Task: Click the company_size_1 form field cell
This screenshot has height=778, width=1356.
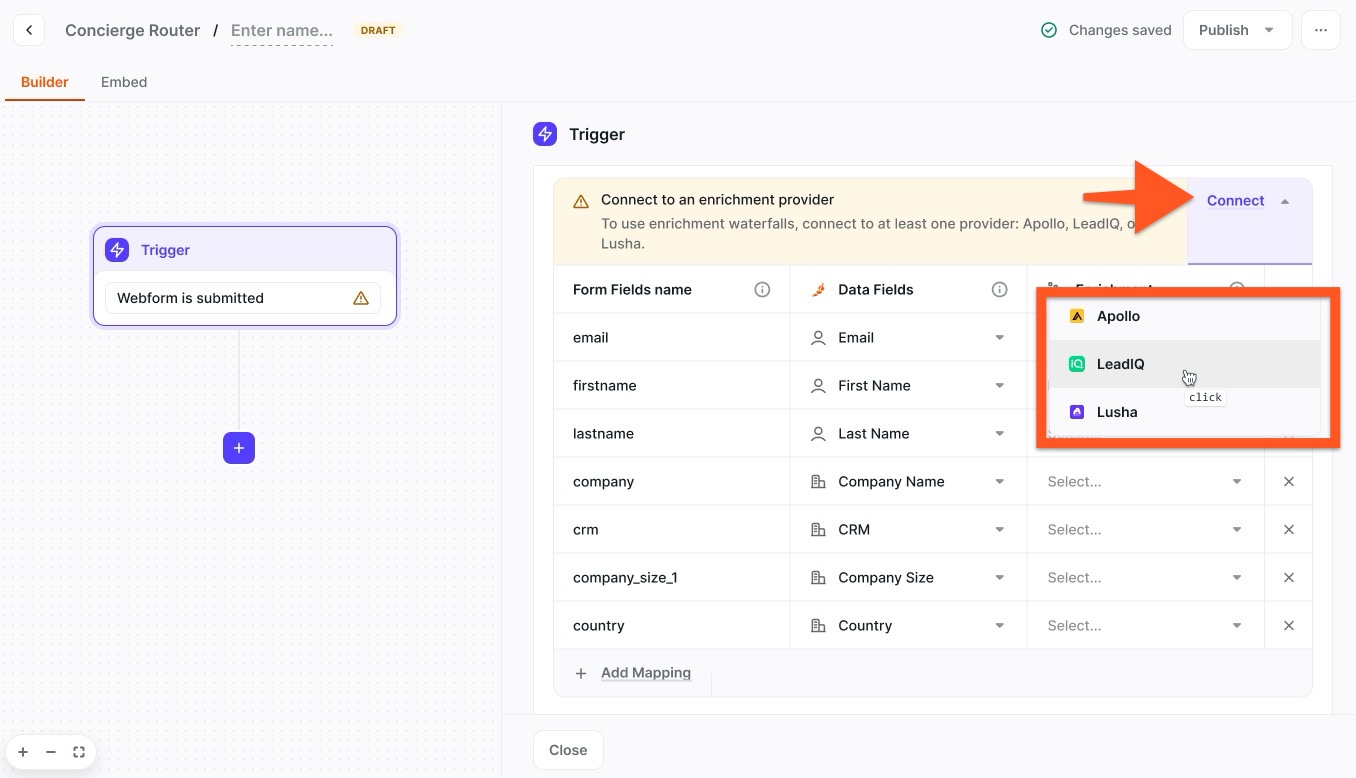Action: pos(671,578)
